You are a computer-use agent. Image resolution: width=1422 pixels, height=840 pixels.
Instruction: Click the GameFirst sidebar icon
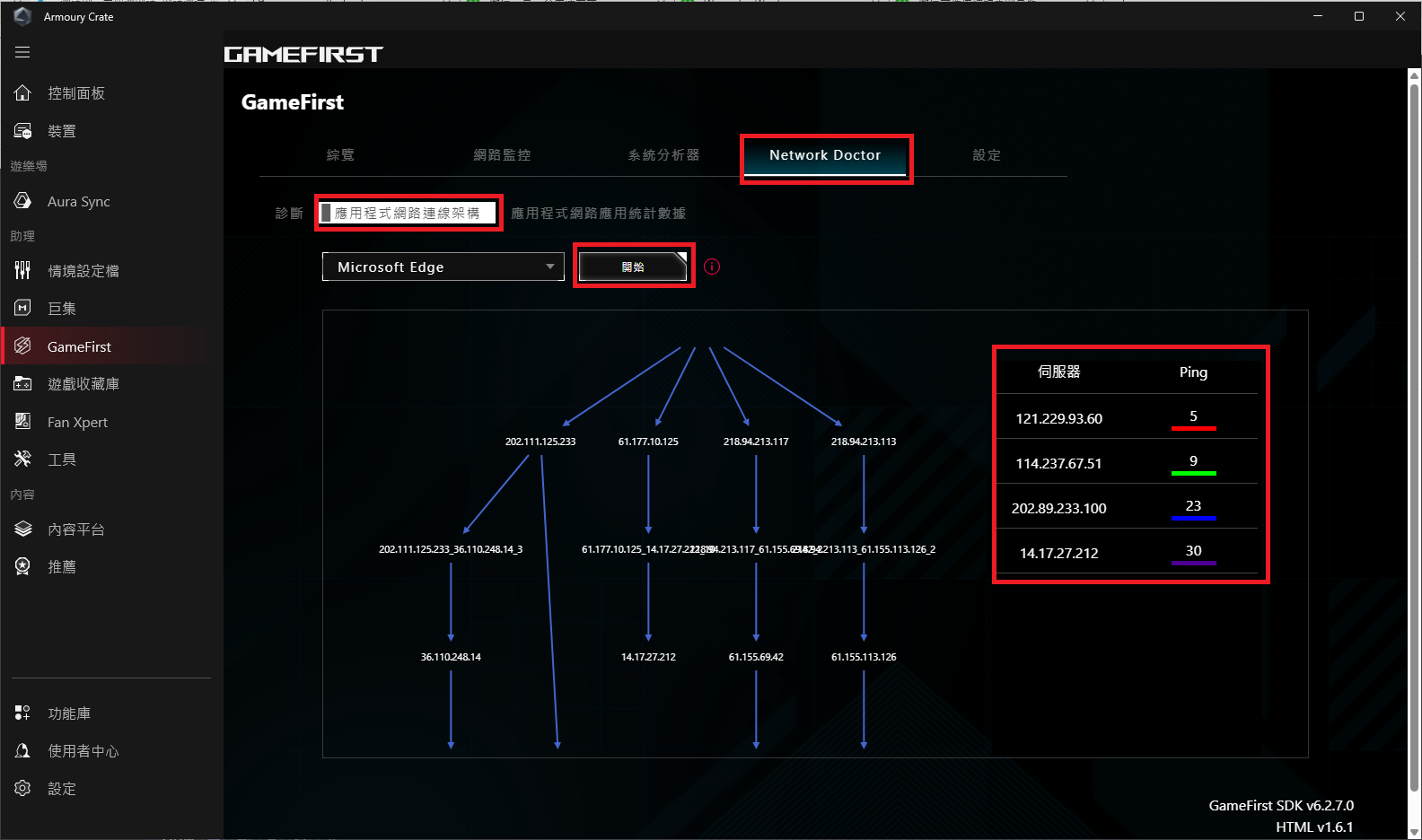click(22, 346)
